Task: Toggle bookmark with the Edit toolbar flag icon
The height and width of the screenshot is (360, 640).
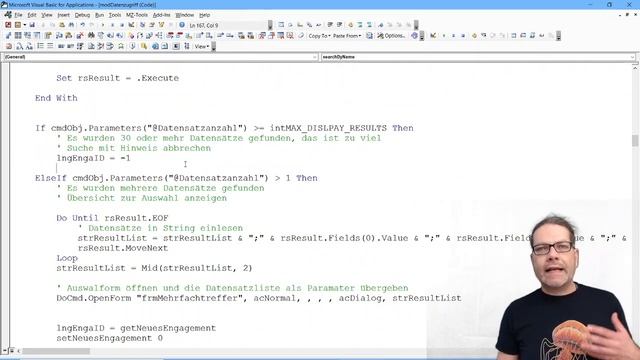Action: click(x=380, y=25)
